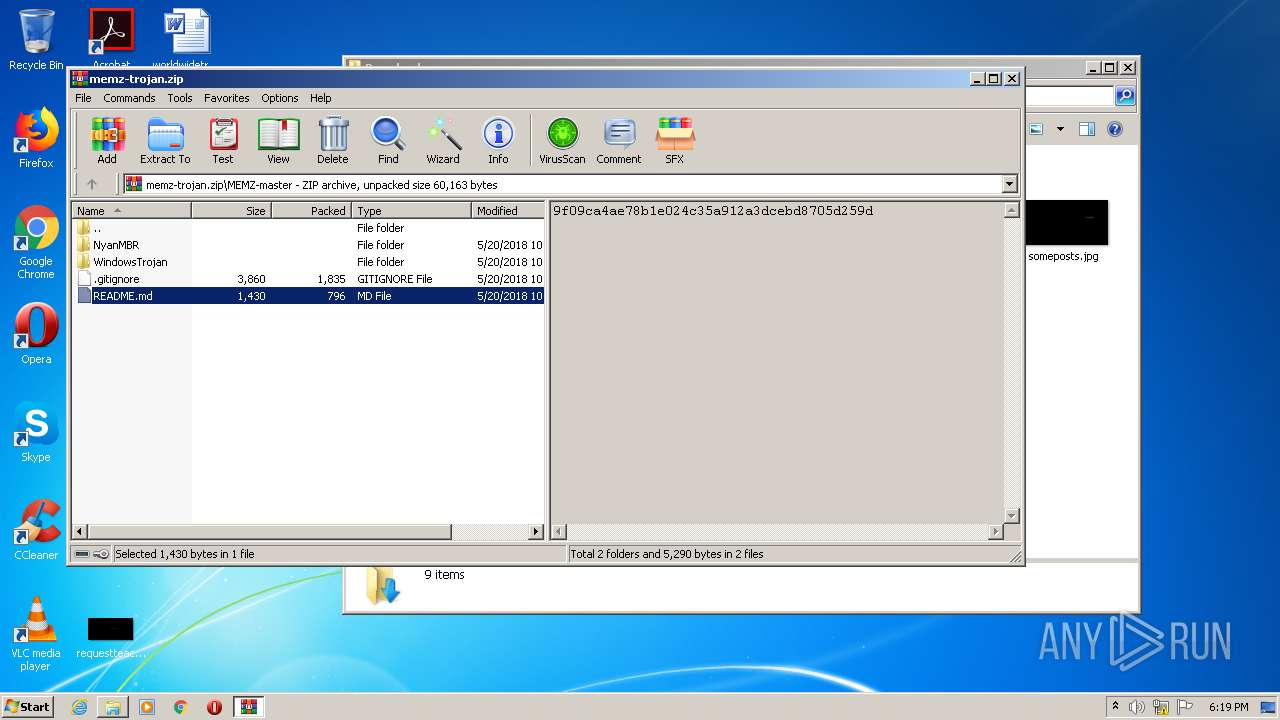Sort by the Type column header

pyautogui.click(x=411, y=211)
